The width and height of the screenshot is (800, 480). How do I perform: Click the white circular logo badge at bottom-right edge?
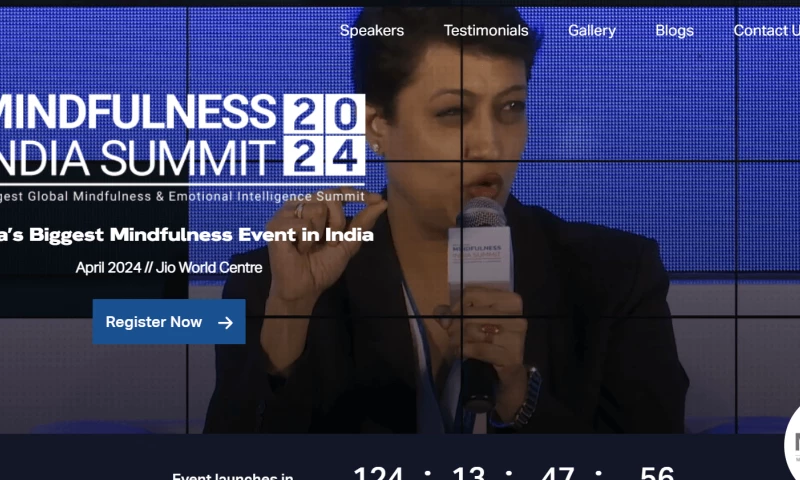[792, 444]
